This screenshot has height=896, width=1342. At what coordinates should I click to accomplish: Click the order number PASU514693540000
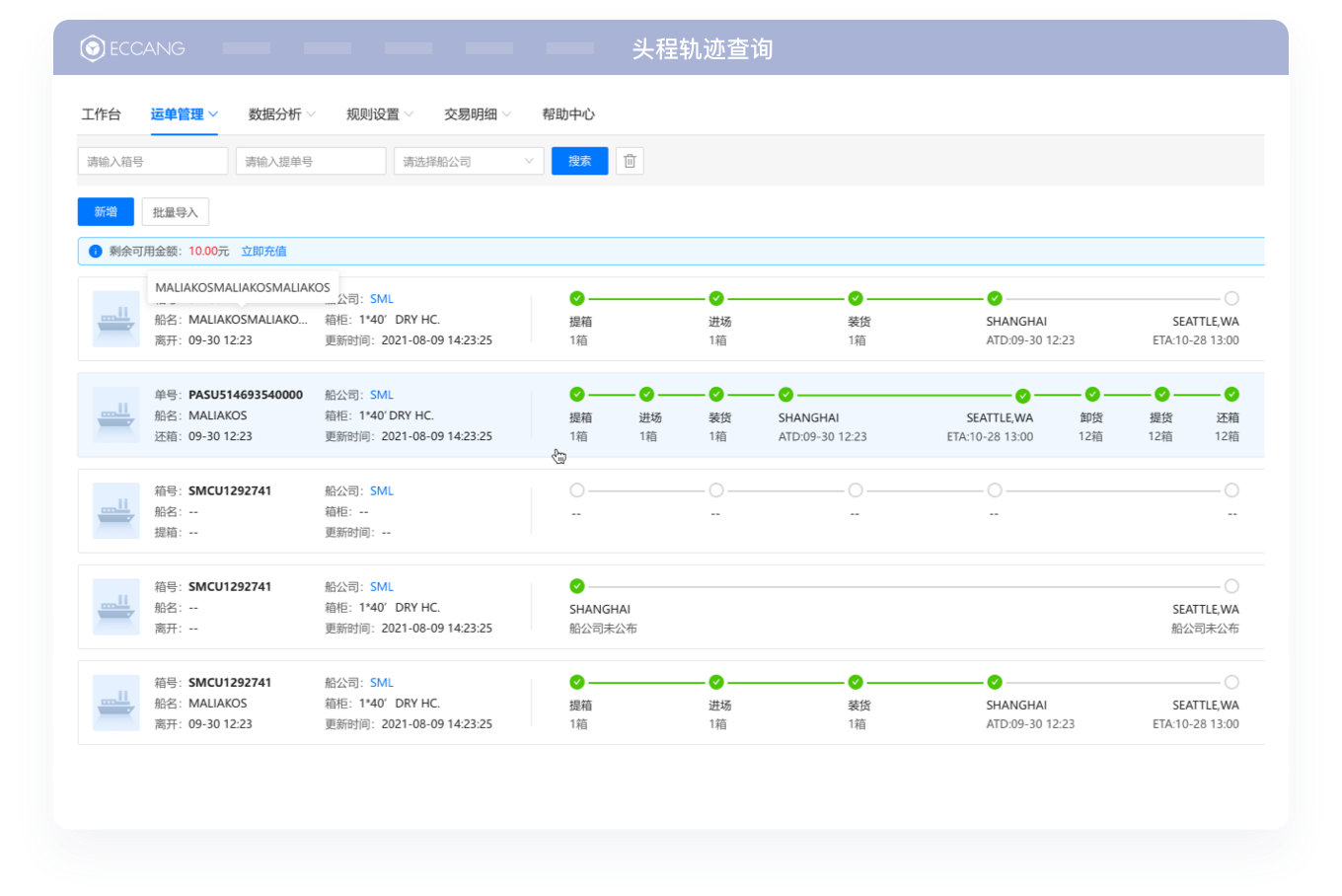[x=246, y=395]
